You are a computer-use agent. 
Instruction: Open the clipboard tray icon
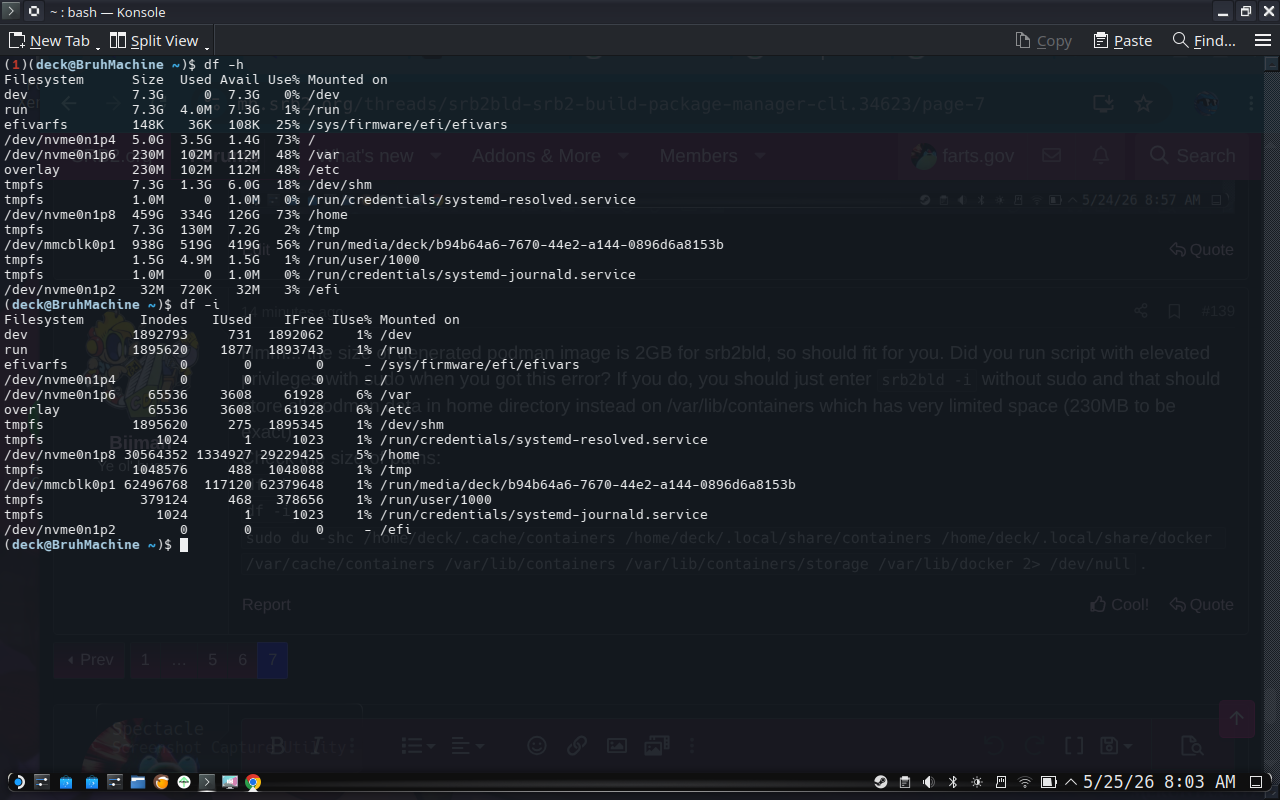pyautogui.click(x=905, y=782)
